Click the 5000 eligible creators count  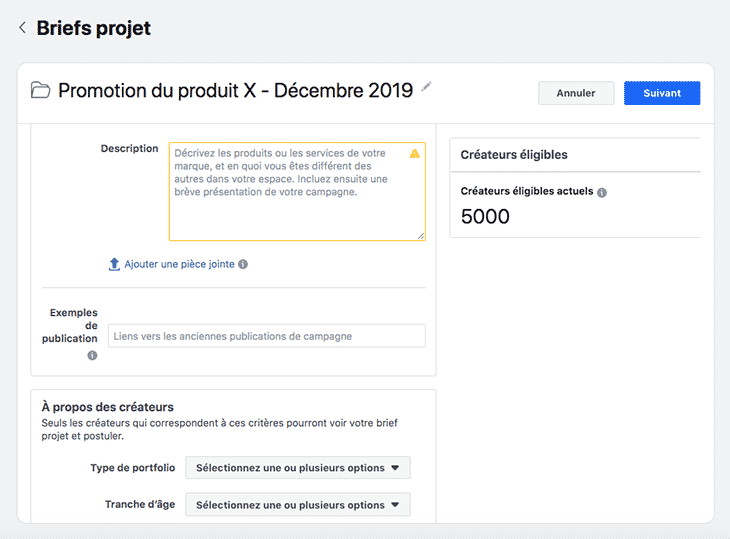tap(485, 216)
